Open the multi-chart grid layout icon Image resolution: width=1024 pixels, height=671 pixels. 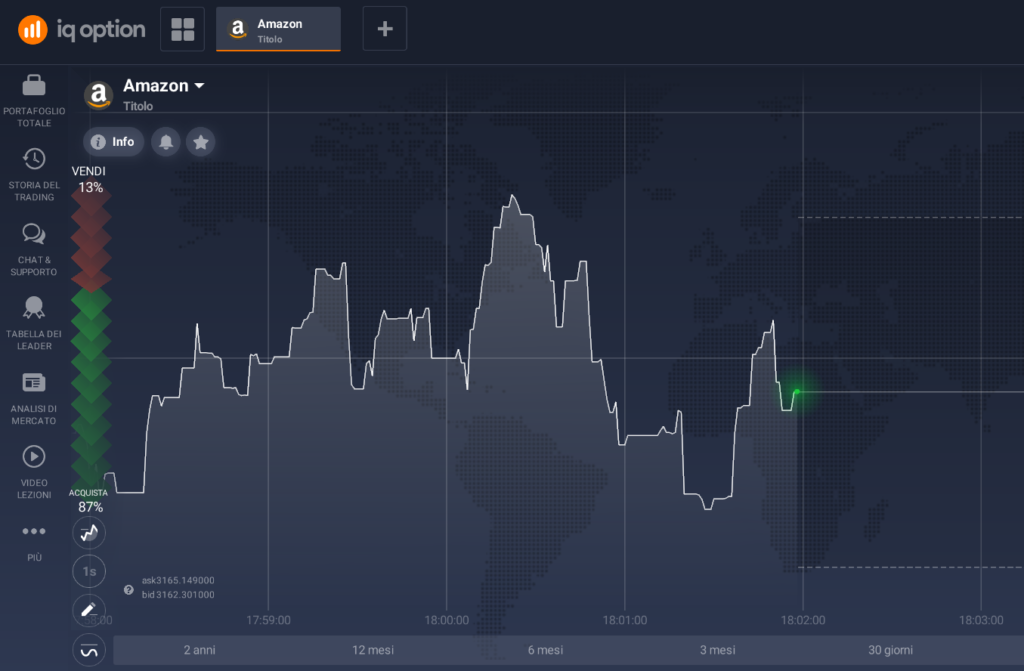[182, 29]
